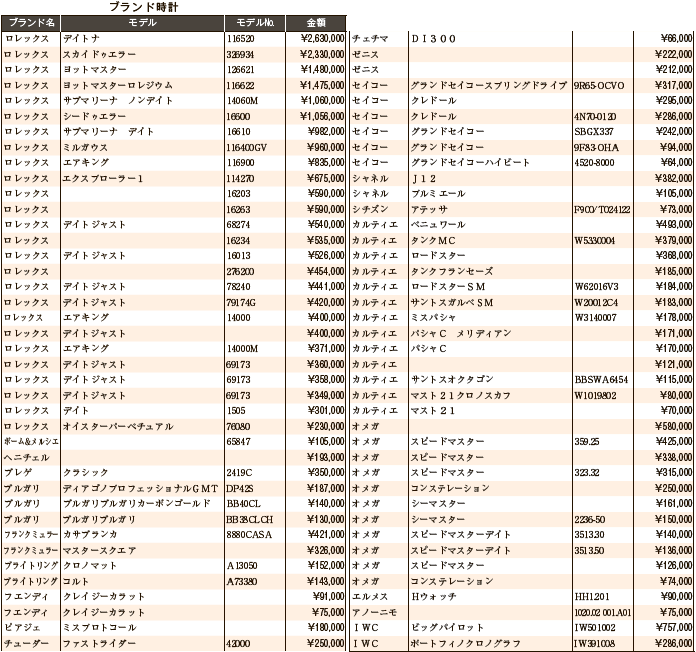Screen dimensions: 696x652
Task: Select model number 8880CASA
Action: pyautogui.click(x=249, y=534)
